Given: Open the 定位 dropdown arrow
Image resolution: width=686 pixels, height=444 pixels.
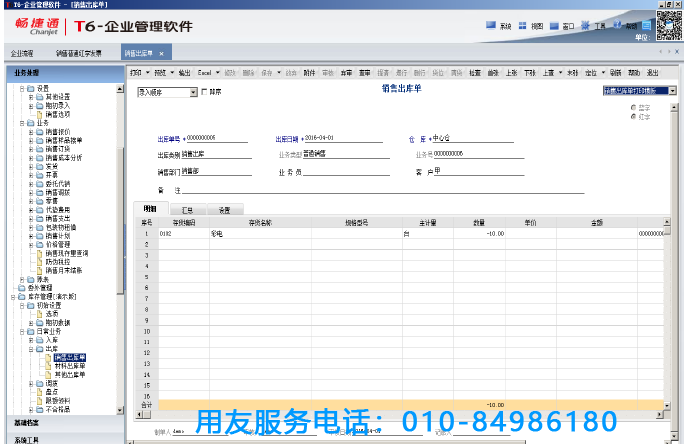Looking at the screenshot, I should pos(603,73).
